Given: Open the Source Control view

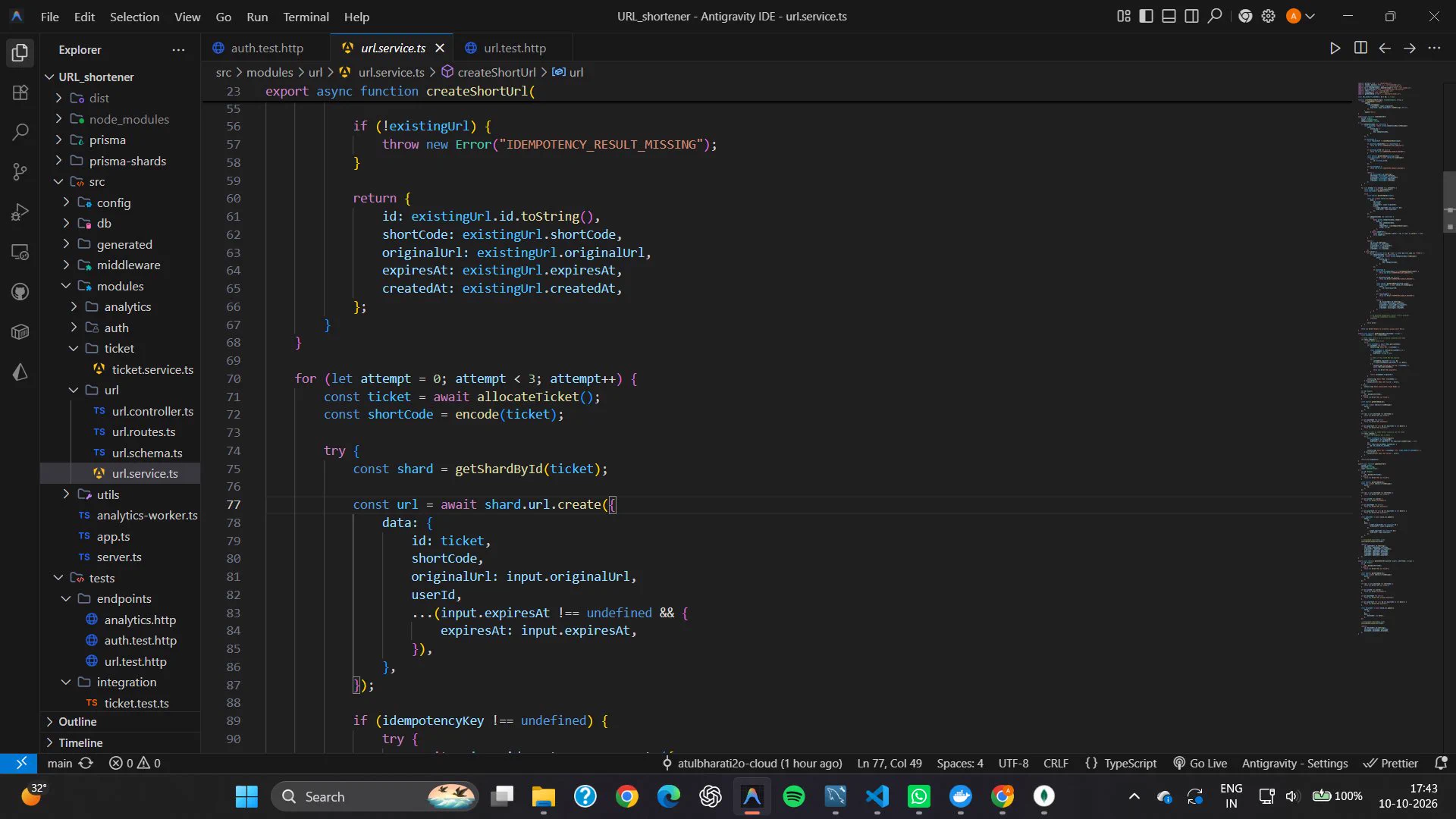Looking at the screenshot, I should tap(20, 172).
